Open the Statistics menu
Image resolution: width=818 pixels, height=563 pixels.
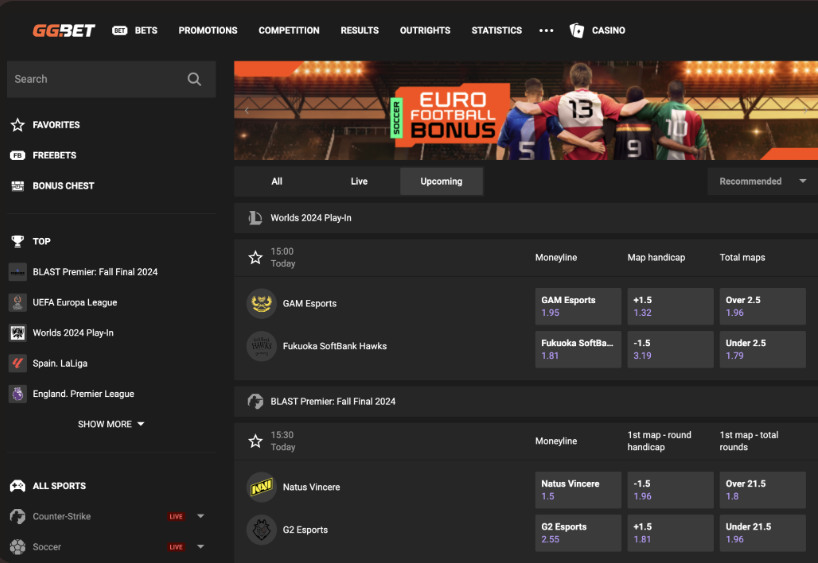coord(497,31)
